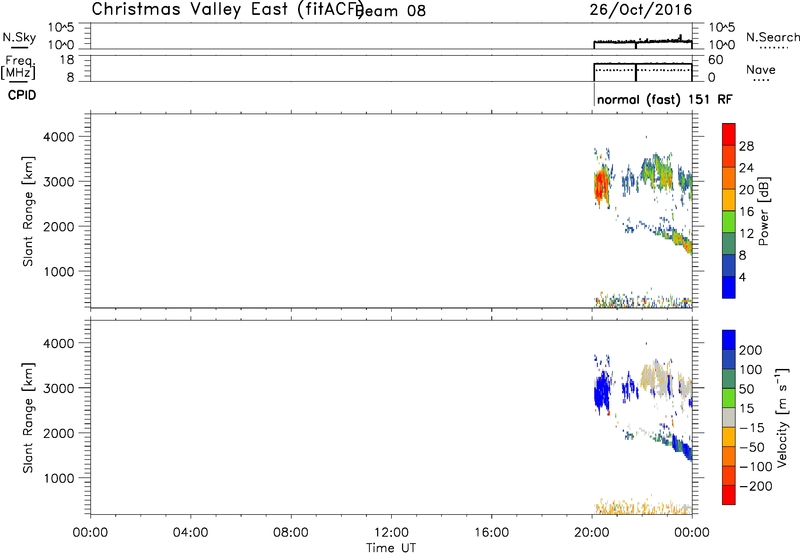This screenshot has height=554, width=800.
Task: Click the gray velocity patch near 3000 km
Action: 656,378
